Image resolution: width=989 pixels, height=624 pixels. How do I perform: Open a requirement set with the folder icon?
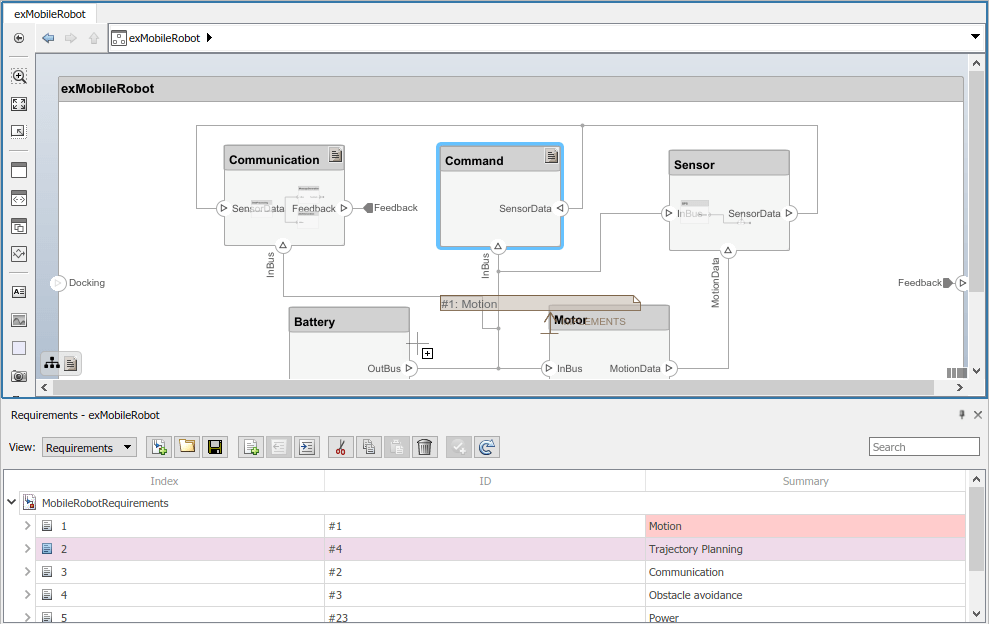(187, 447)
